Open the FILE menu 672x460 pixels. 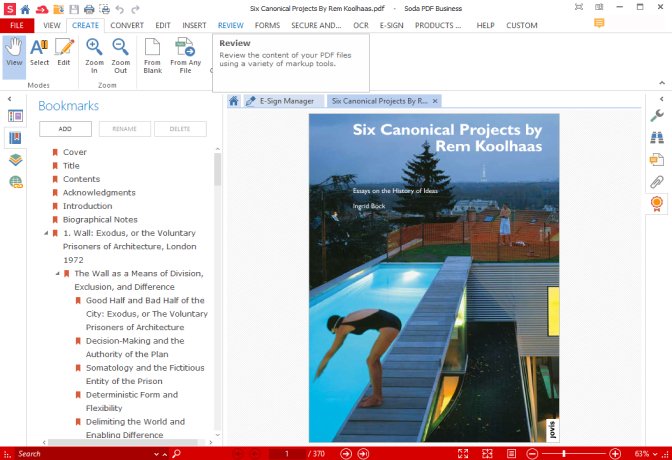tap(17, 25)
